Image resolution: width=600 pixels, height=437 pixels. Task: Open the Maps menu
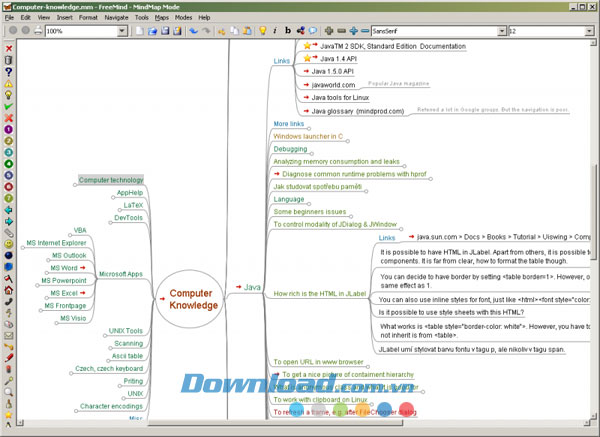click(161, 18)
